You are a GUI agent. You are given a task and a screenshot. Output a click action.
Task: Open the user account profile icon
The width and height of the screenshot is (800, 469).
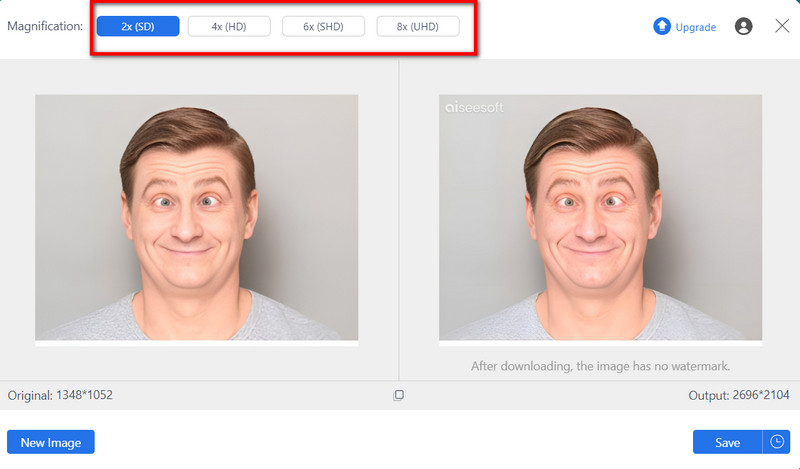click(x=743, y=27)
